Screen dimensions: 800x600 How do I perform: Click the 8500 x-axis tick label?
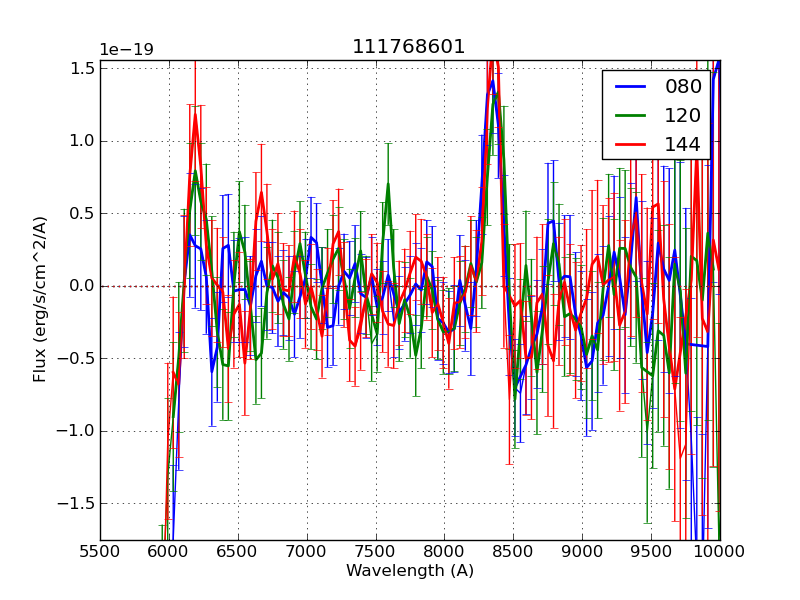[513, 551]
